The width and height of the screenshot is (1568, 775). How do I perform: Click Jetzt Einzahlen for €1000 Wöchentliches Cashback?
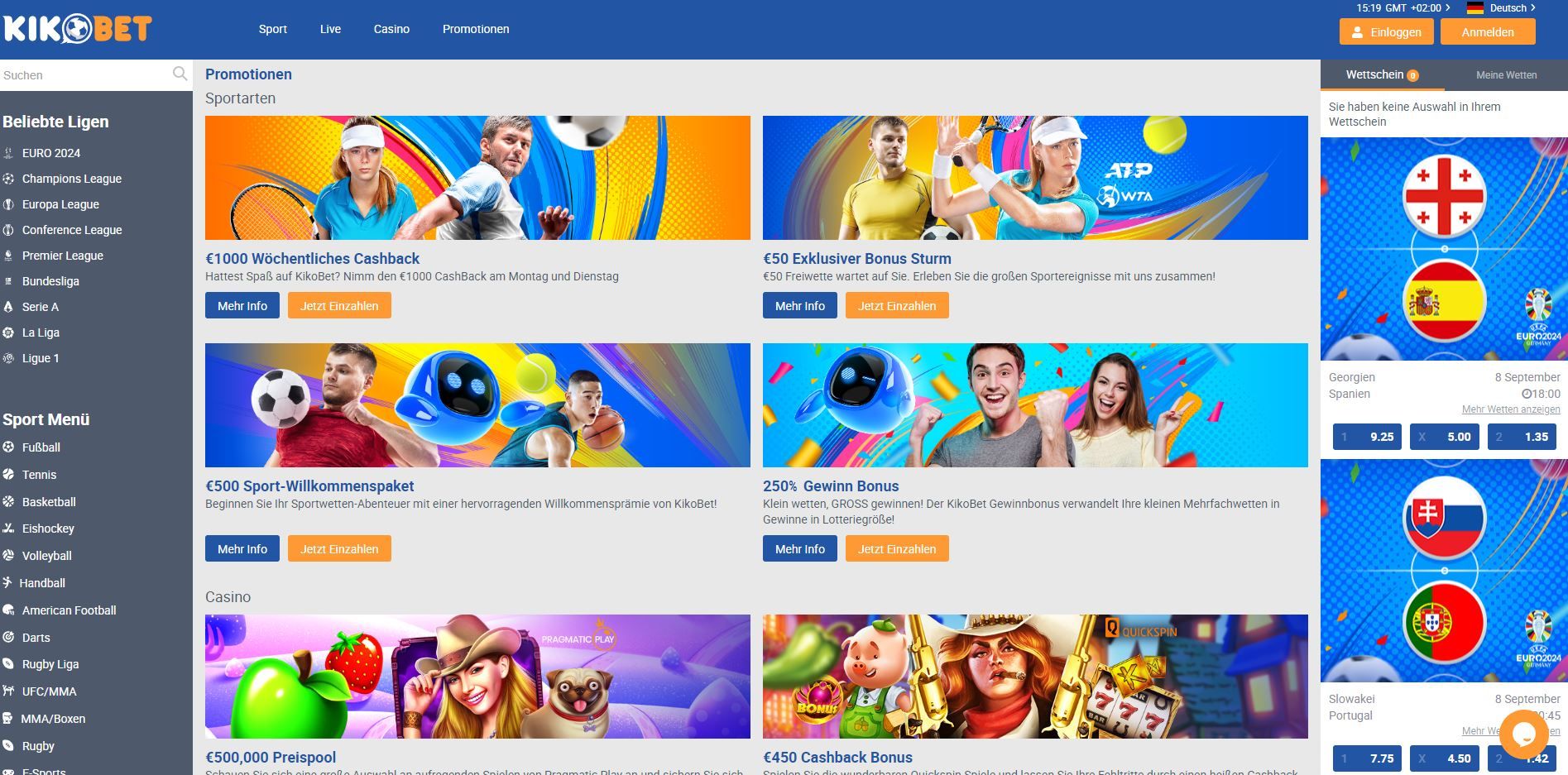pyautogui.click(x=339, y=306)
